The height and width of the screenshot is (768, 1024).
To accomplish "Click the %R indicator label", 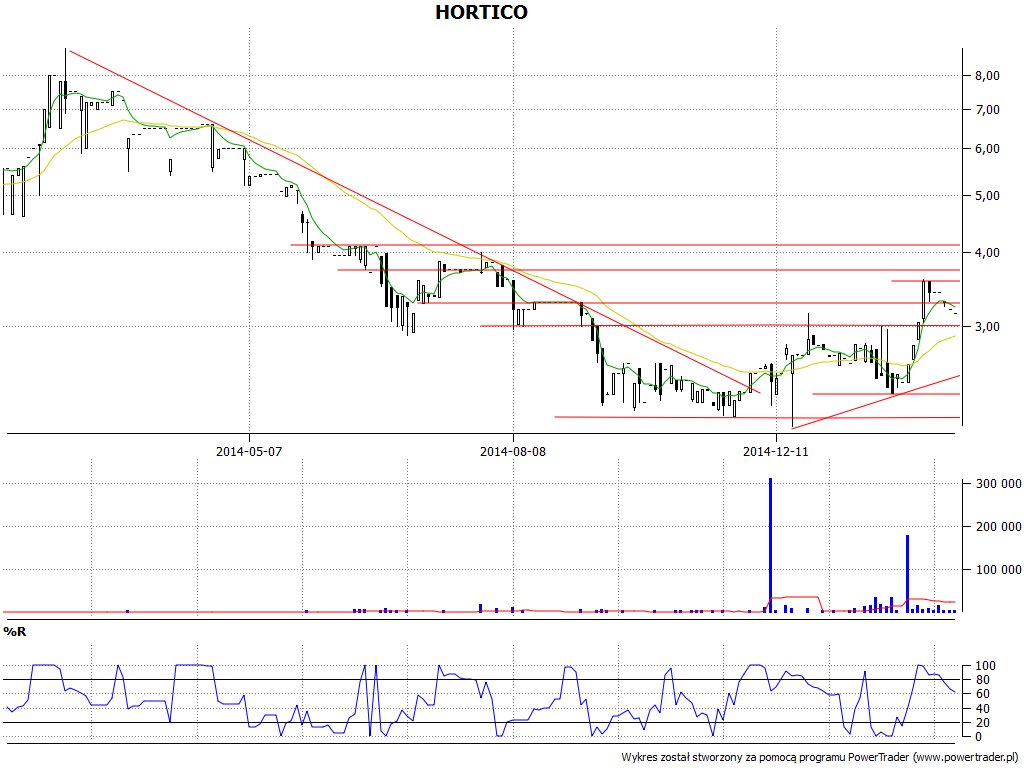I will pyautogui.click(x=14, y=632).
